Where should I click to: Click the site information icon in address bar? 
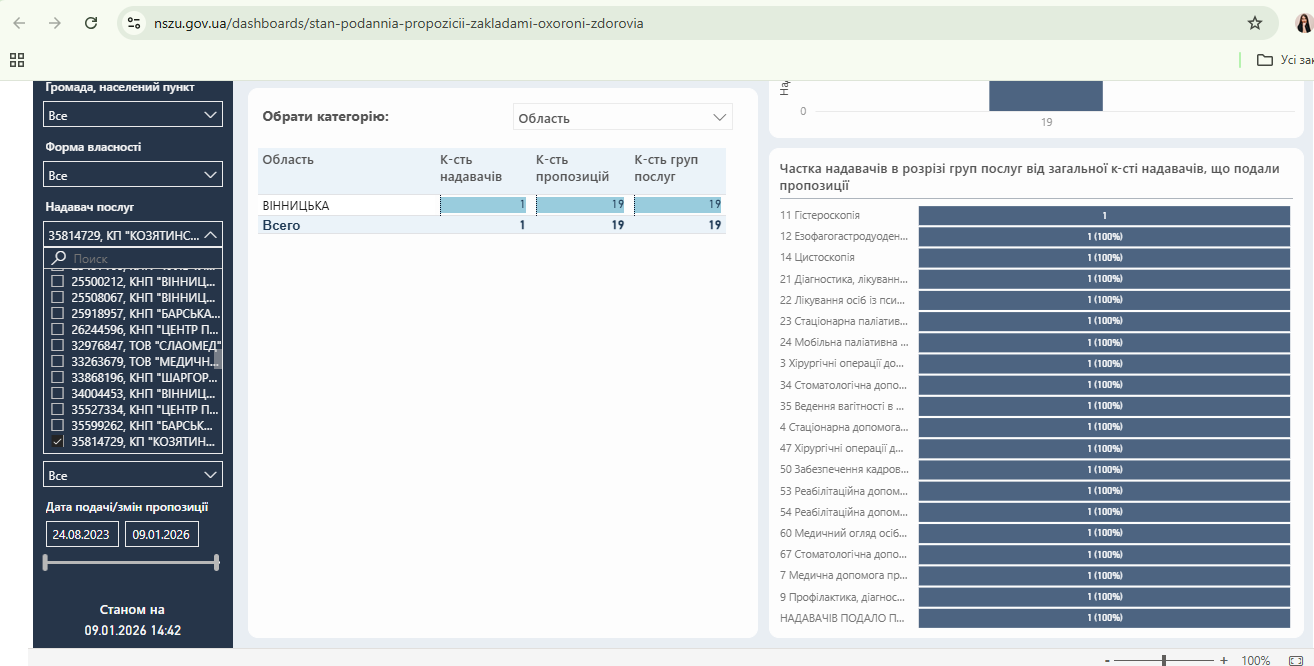click(x=134, y=23)
